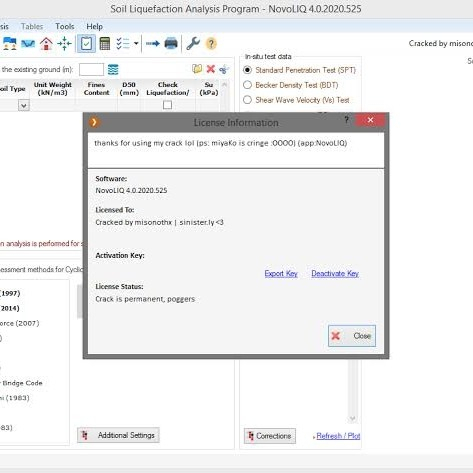This screenshot has height=473, width=473.
Task: Select Standard Penetration Test (SPT) radio
Action: [247, 70]
